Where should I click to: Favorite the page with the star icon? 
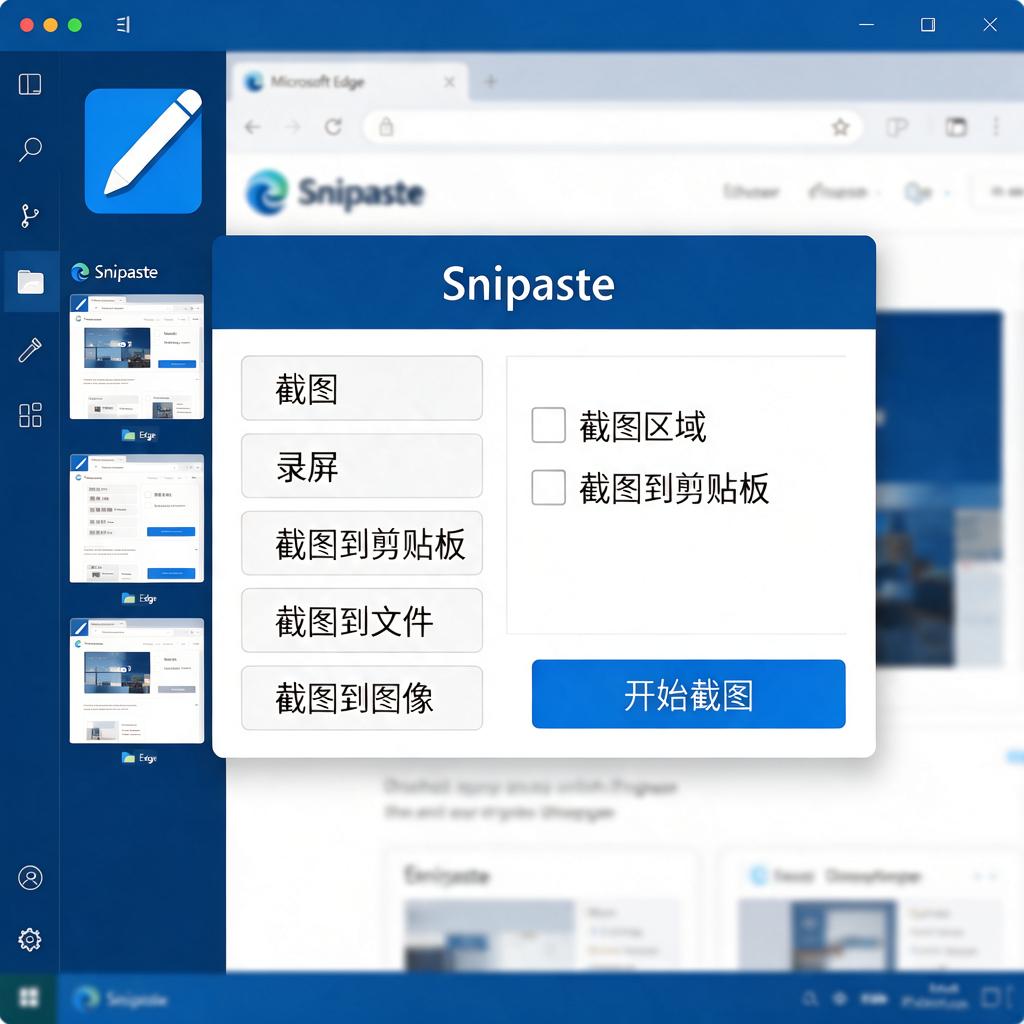[x=840, y=127]
